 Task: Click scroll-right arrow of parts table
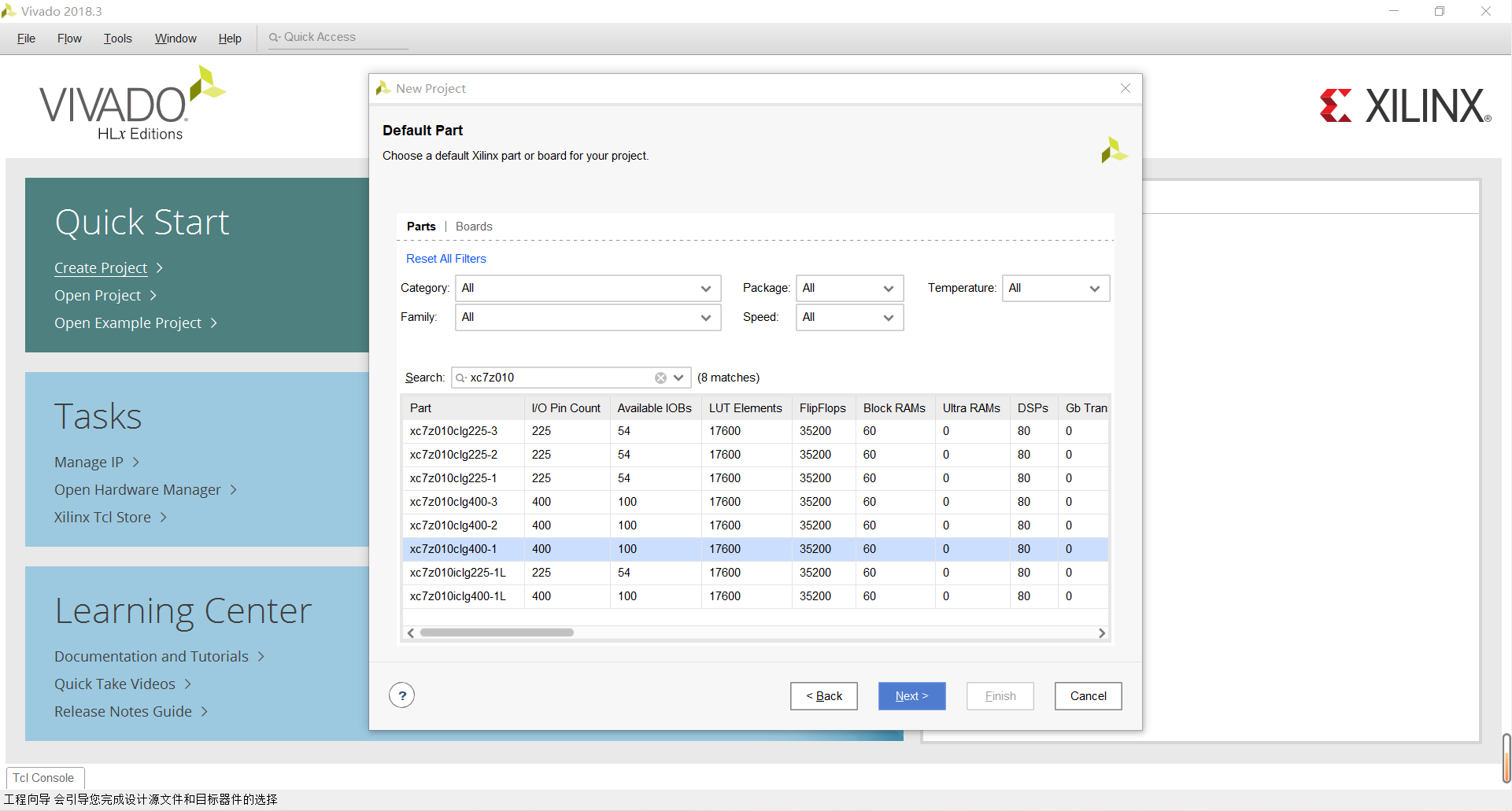1101,633
